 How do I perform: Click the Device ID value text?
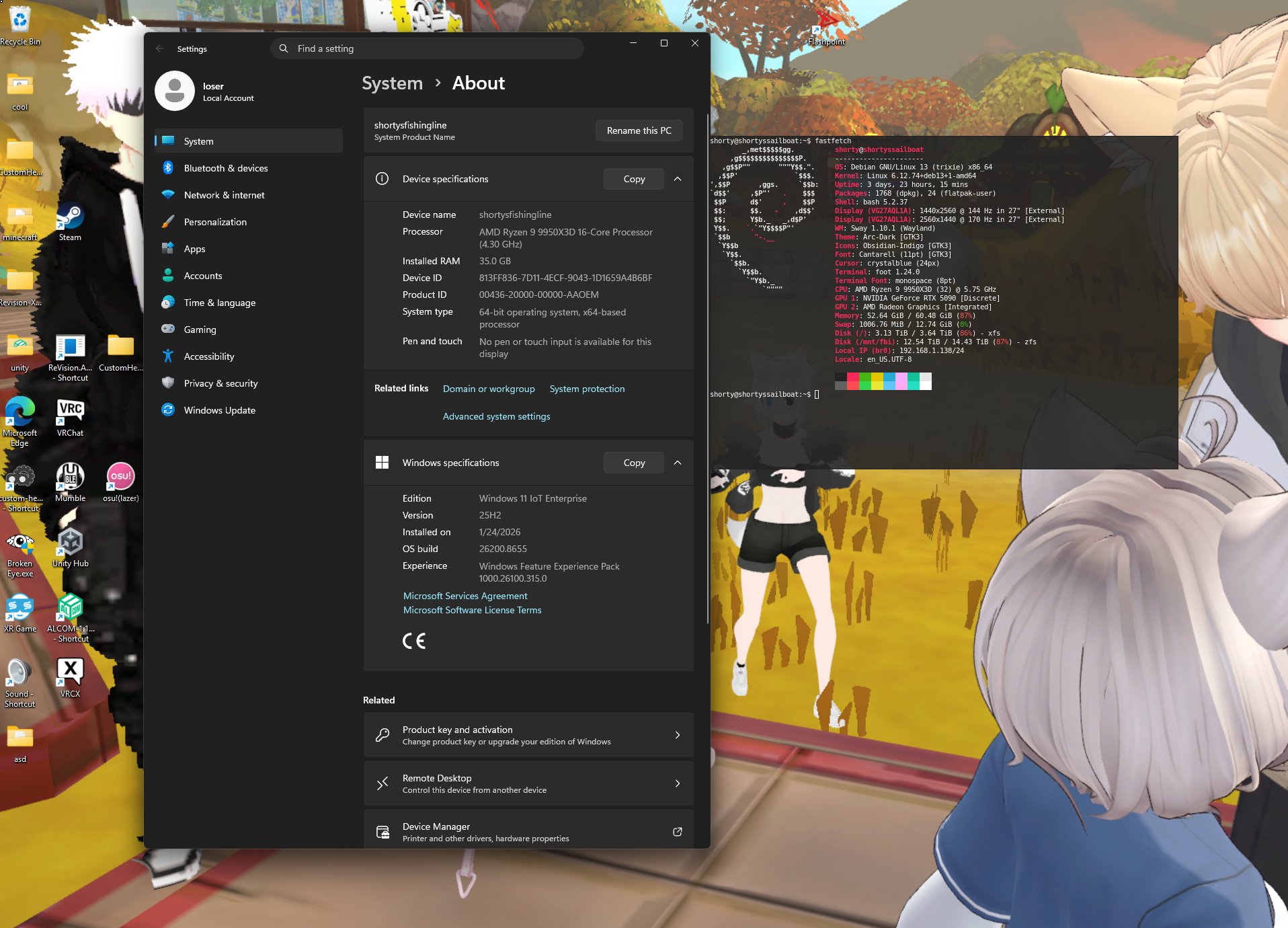pos(565,278)
